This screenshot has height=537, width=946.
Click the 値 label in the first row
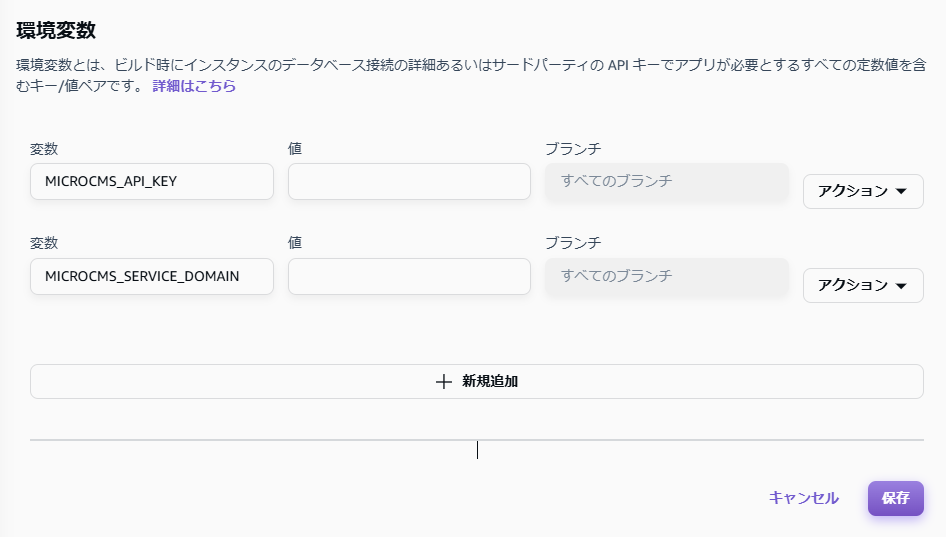(x=295, y=149)
